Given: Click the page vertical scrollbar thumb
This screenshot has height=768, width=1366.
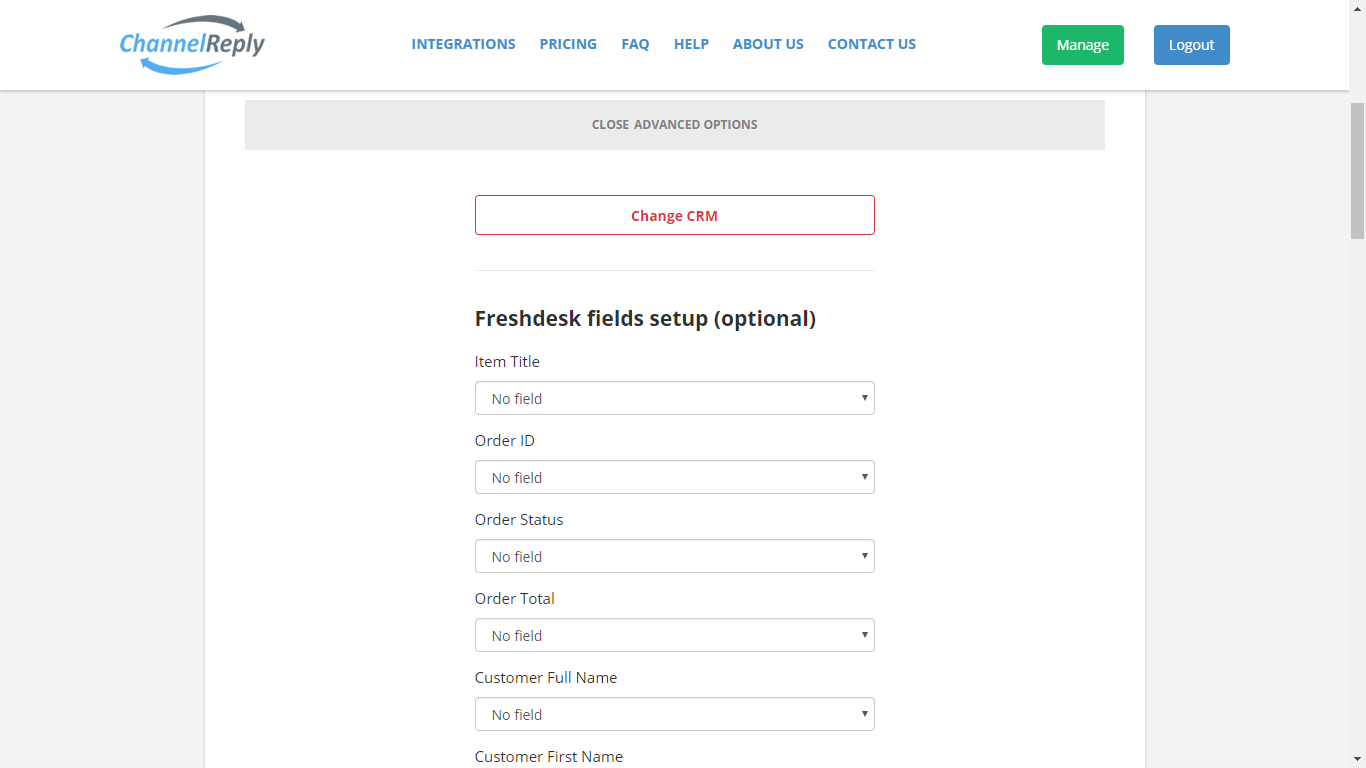Looking at the screenshot, I should (1357, 170).
